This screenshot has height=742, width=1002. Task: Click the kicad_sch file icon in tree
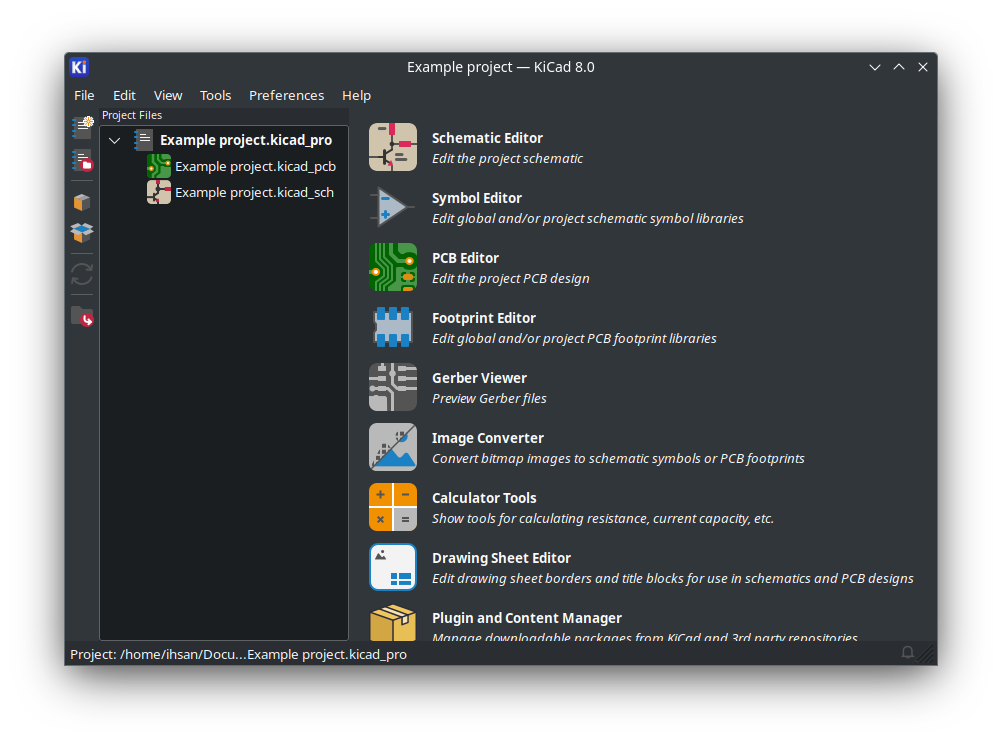tap(158, 192)
